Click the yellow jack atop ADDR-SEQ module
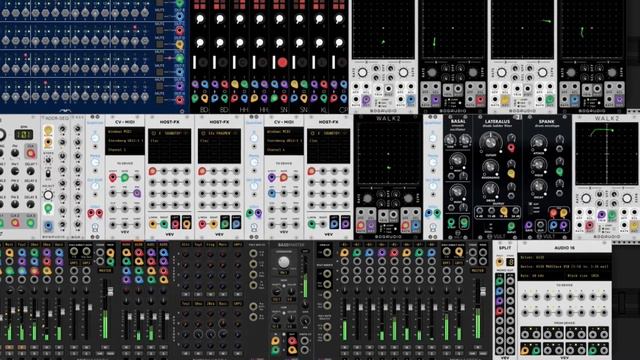 (x=48, y=131)
